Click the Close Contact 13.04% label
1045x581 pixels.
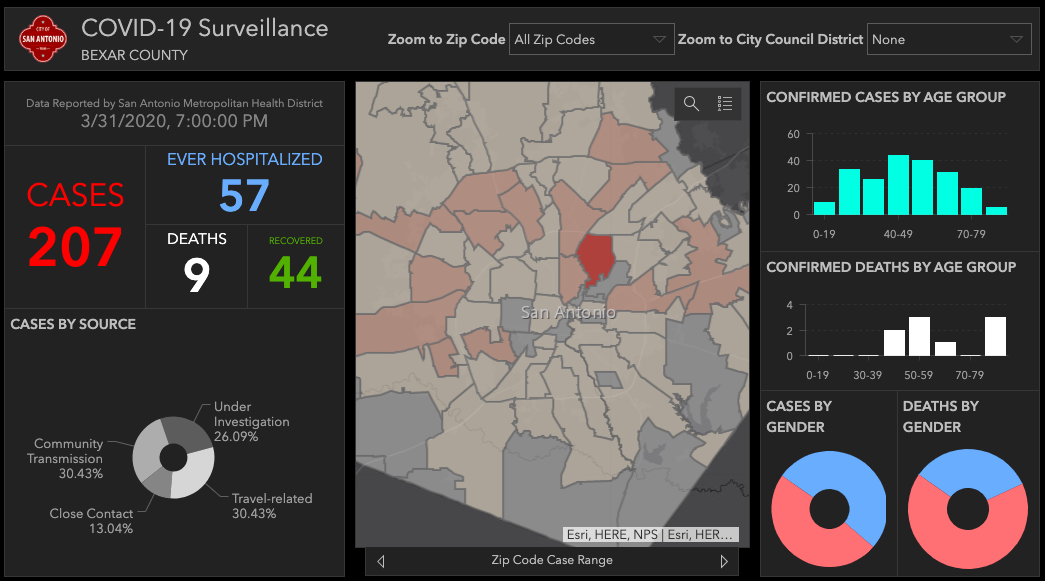91,520
